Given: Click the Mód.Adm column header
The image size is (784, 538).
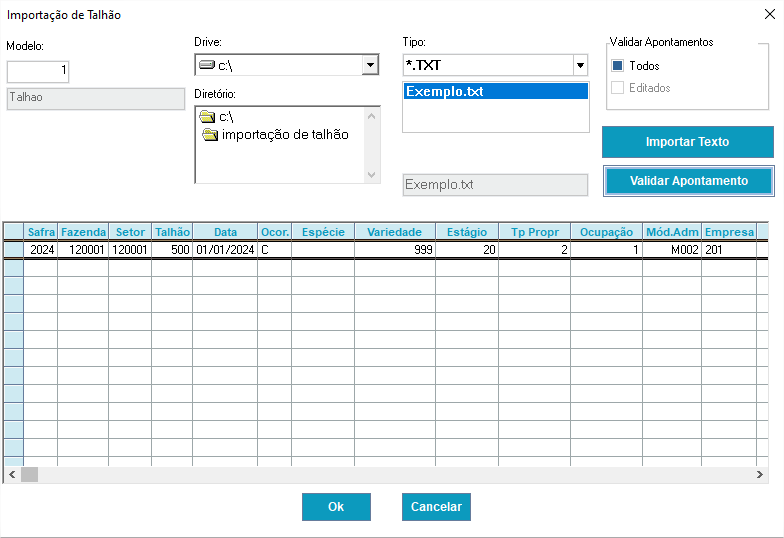Looking at the screenshot, I should [x=672, y=232].
